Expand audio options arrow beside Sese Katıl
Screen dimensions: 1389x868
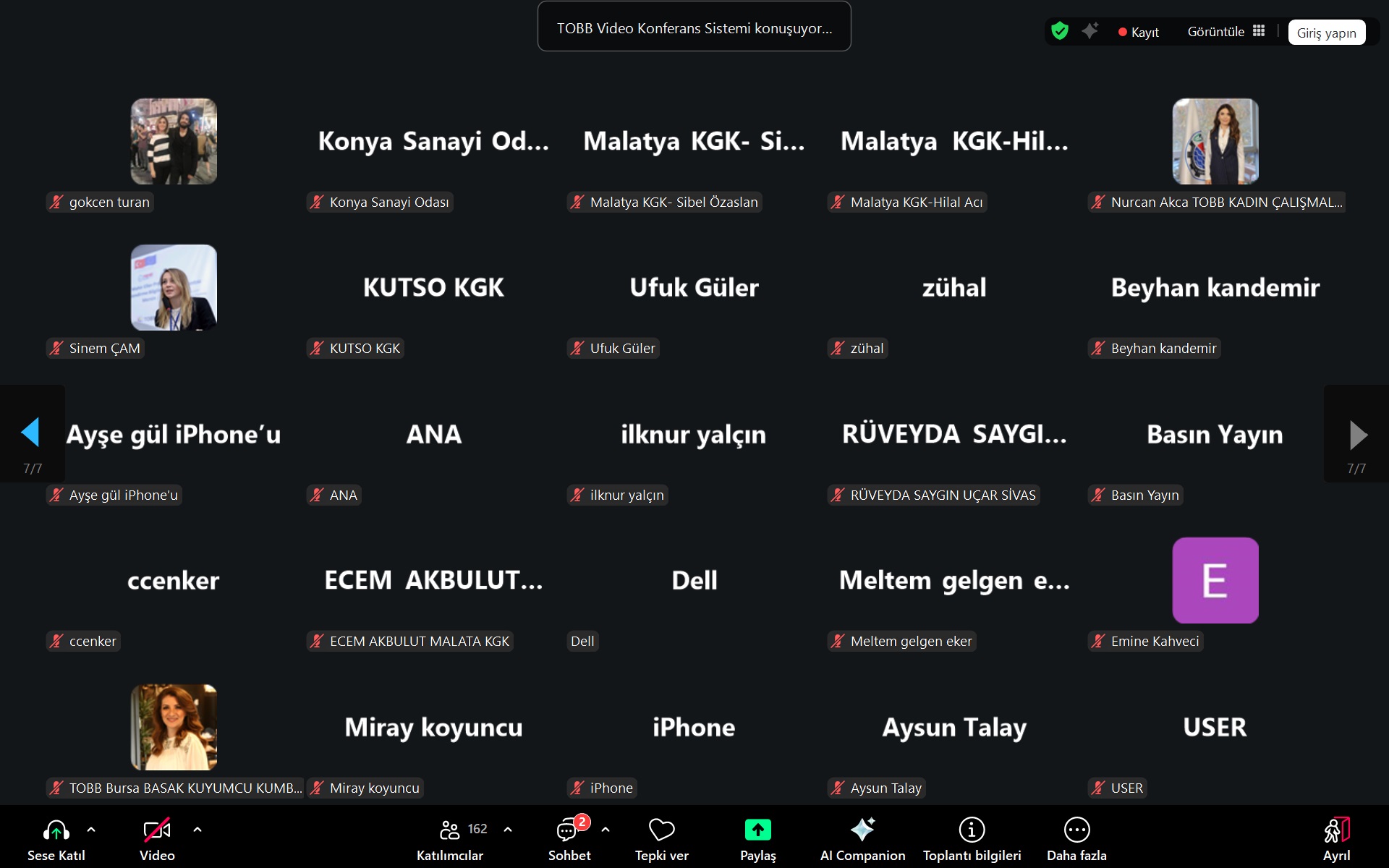coord(91,830)
